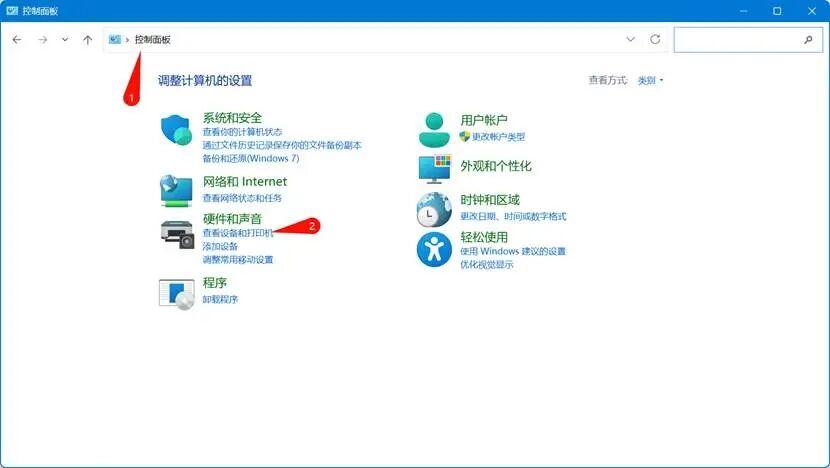Expand breadcrumb chevron before 控制面板
This screenshot has height=468, width=830.
(127, 40)
